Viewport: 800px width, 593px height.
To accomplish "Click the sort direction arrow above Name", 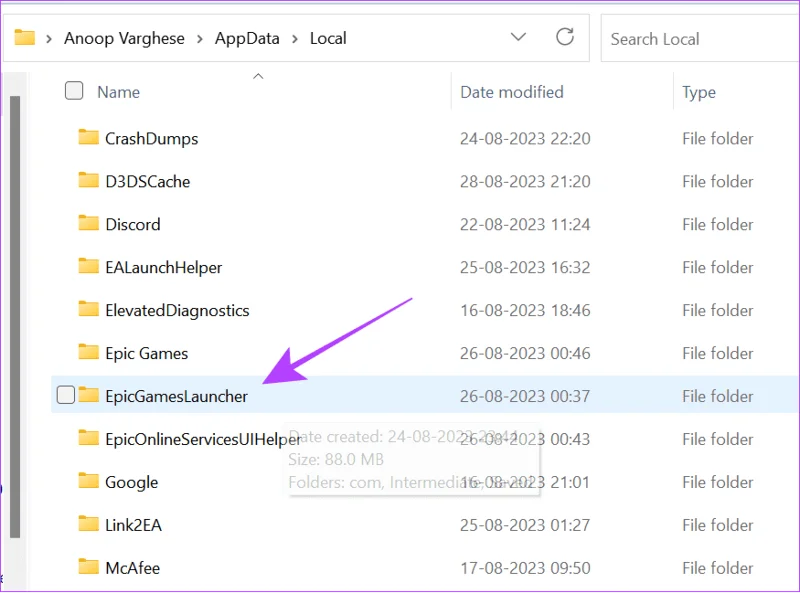I will 258,77.
